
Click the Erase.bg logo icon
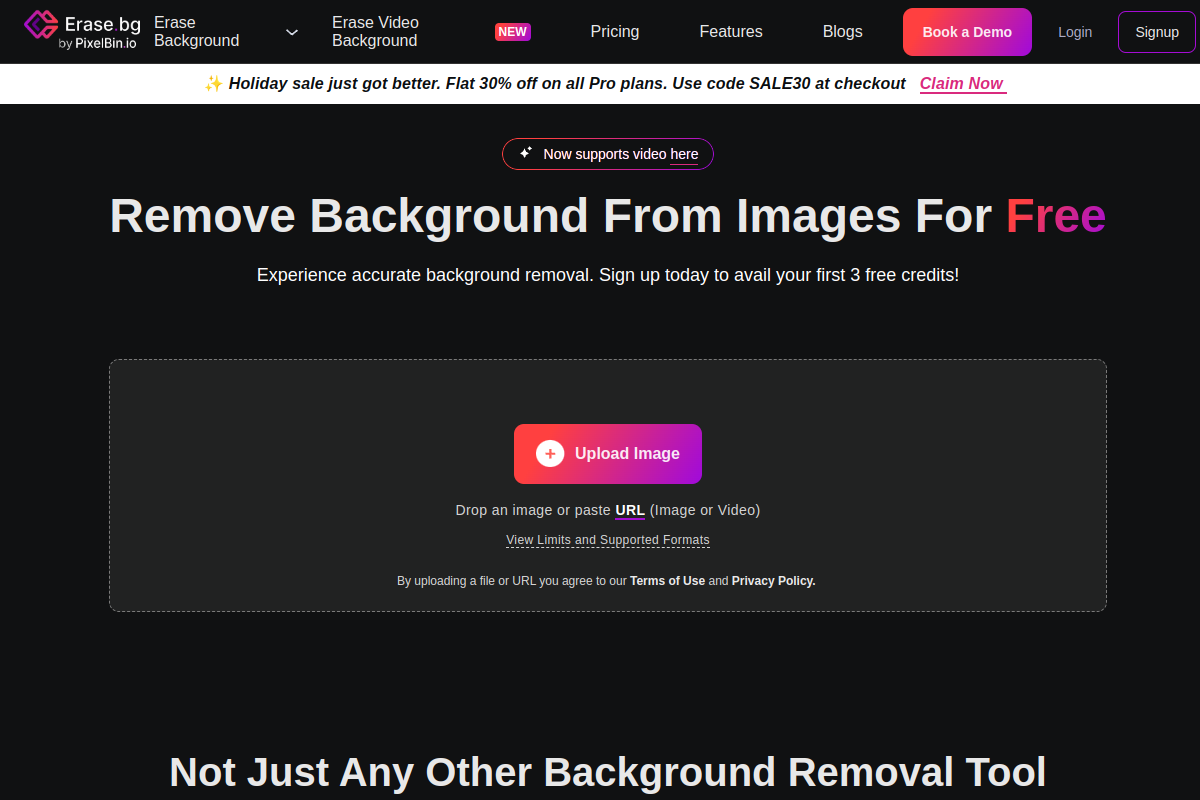point(41,24)
